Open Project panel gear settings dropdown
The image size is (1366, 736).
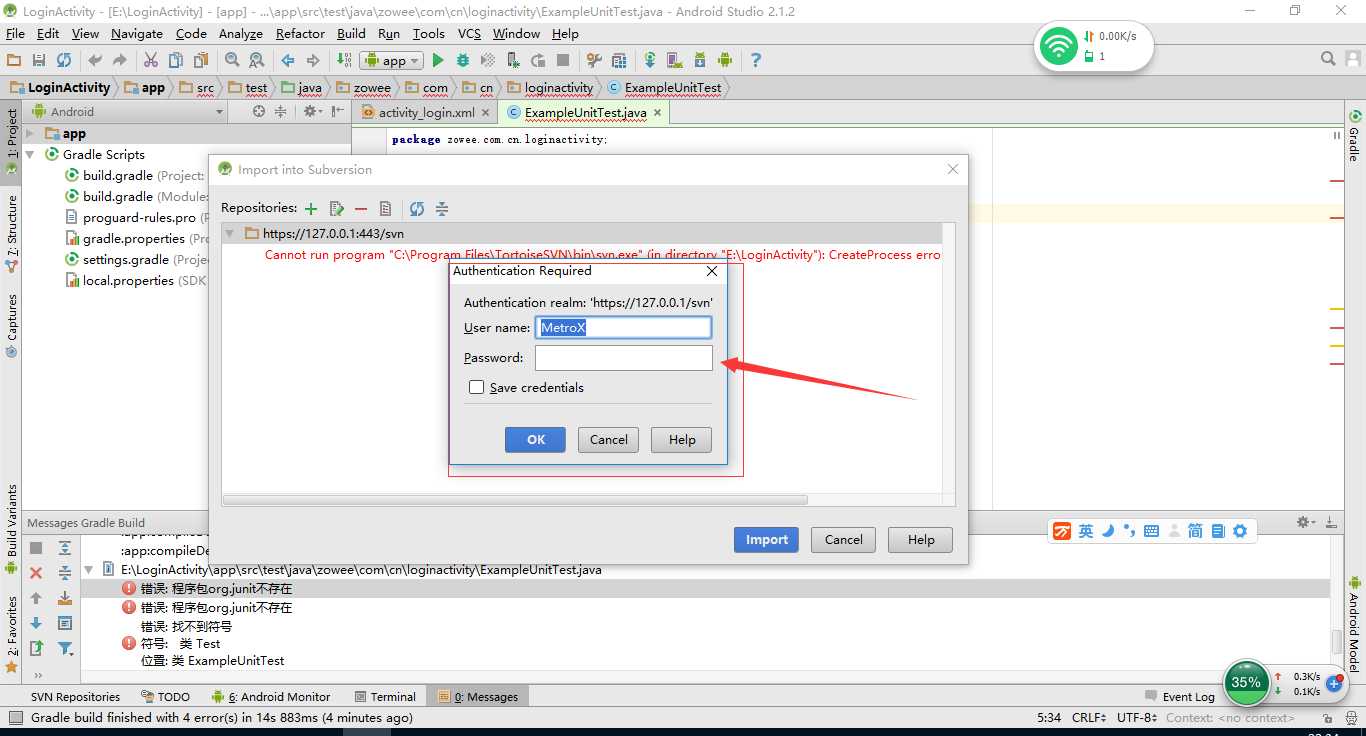314,111
